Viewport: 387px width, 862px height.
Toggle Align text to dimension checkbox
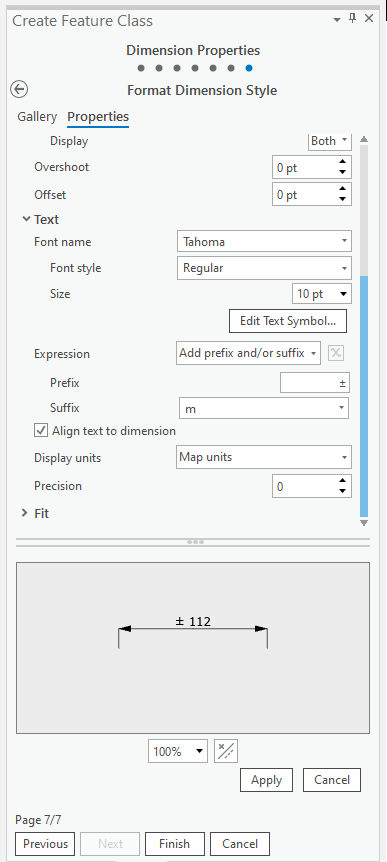pos(41,430)
